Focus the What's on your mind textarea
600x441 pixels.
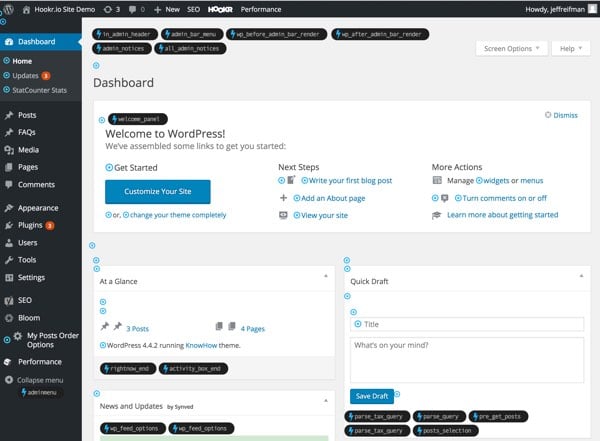click(x=467, y=360)
